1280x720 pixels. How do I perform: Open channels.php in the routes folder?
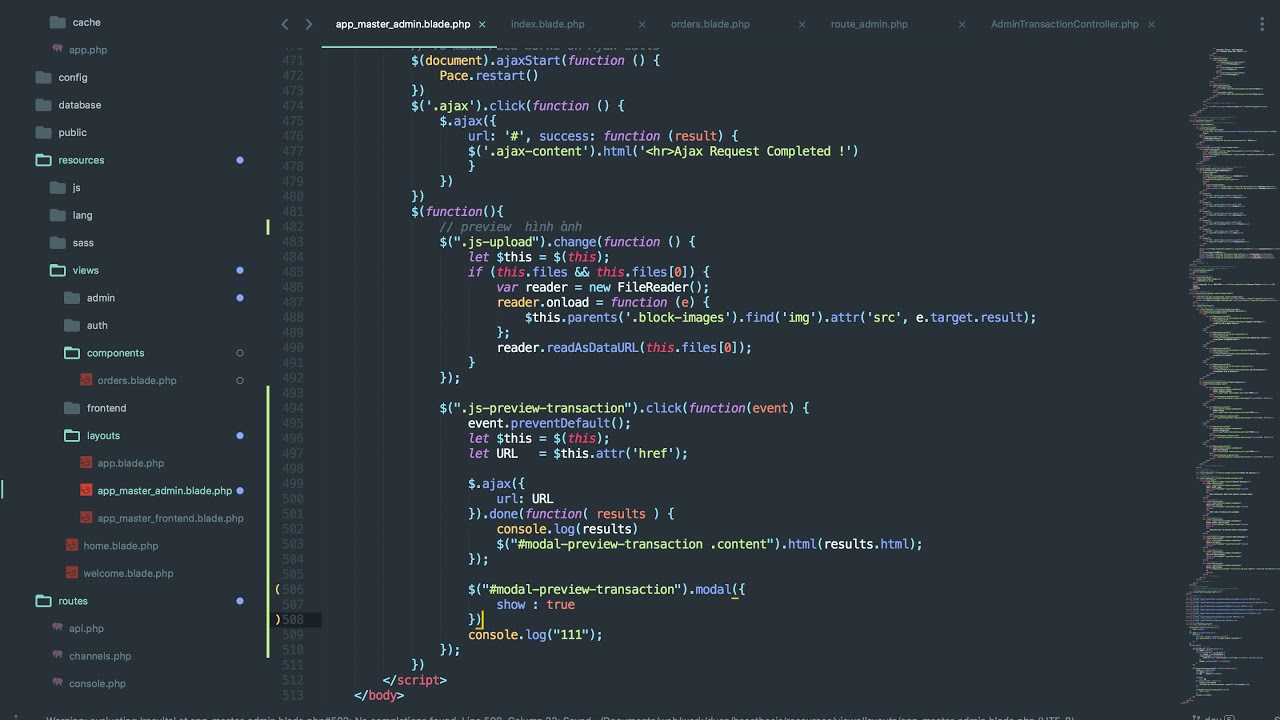point(100,656)
